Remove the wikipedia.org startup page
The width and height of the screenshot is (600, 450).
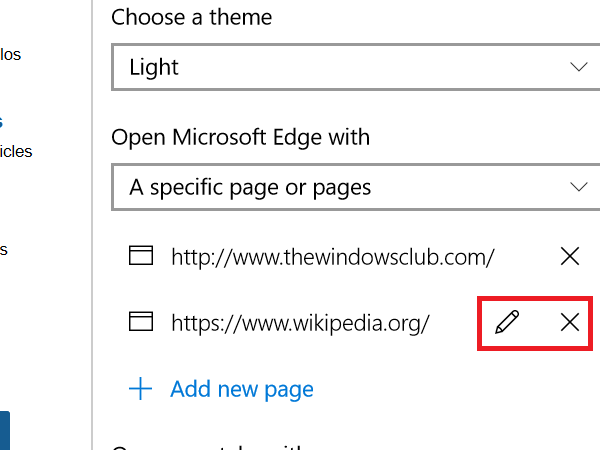570,322
